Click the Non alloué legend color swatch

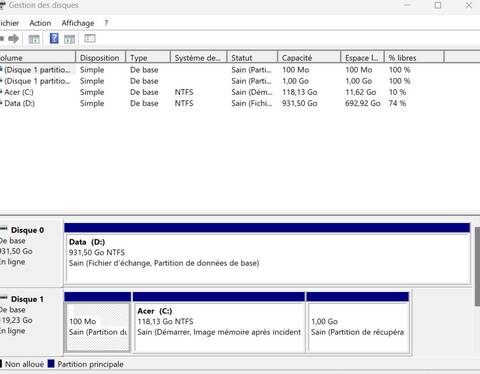(x=1, y=364)
